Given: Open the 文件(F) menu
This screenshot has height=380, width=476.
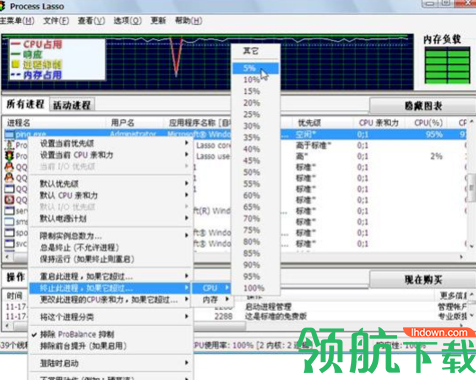Looking at the screenshot, I should click(x=56, y=21).
